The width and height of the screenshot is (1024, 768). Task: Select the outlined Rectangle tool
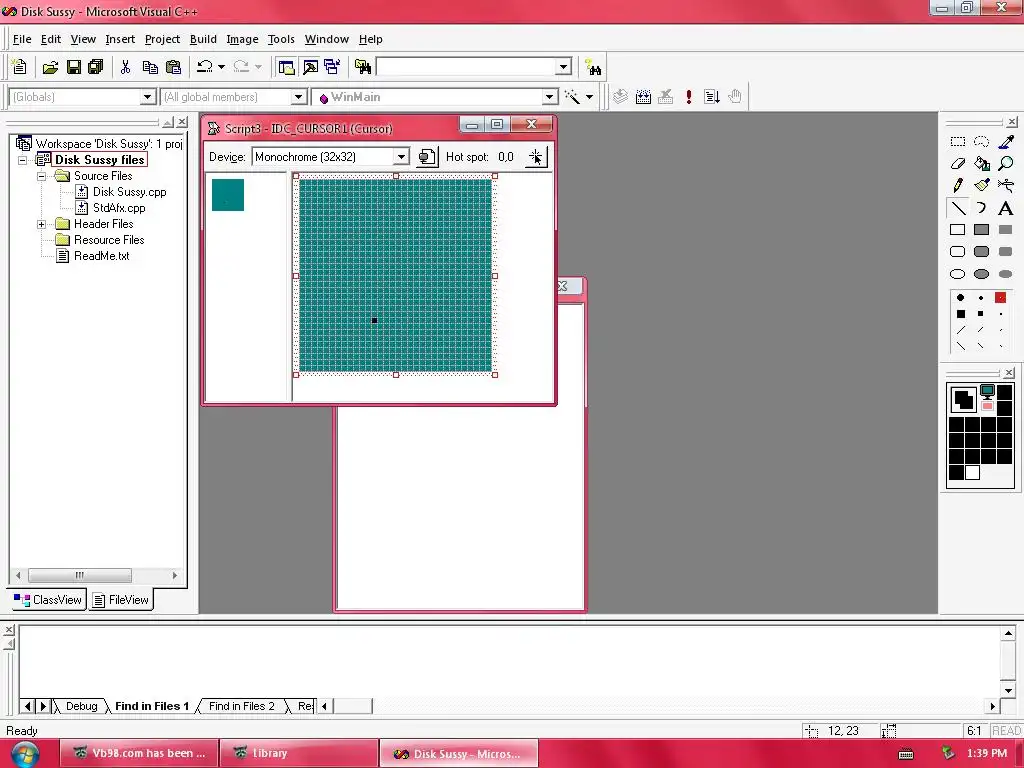point(957,229)
